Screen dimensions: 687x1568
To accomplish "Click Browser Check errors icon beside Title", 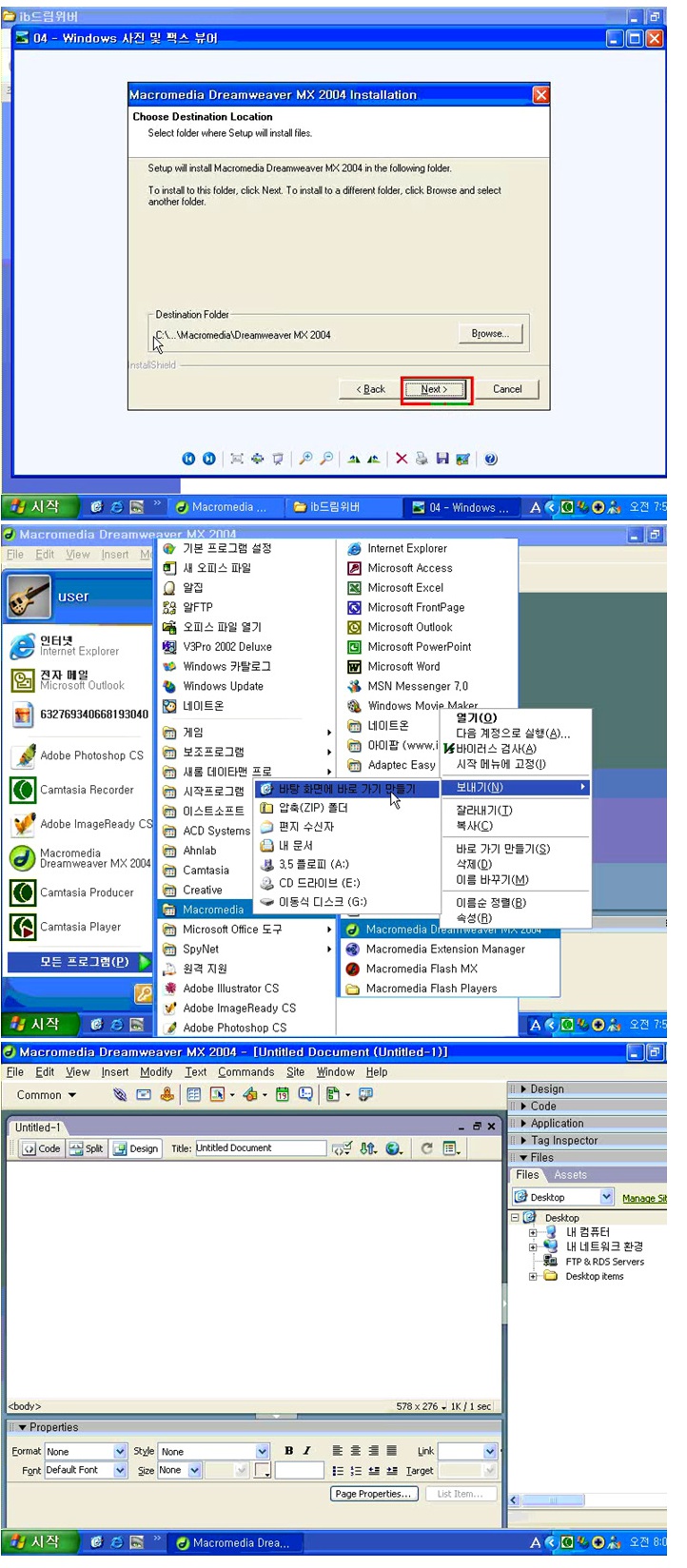I will (342, 1148).
